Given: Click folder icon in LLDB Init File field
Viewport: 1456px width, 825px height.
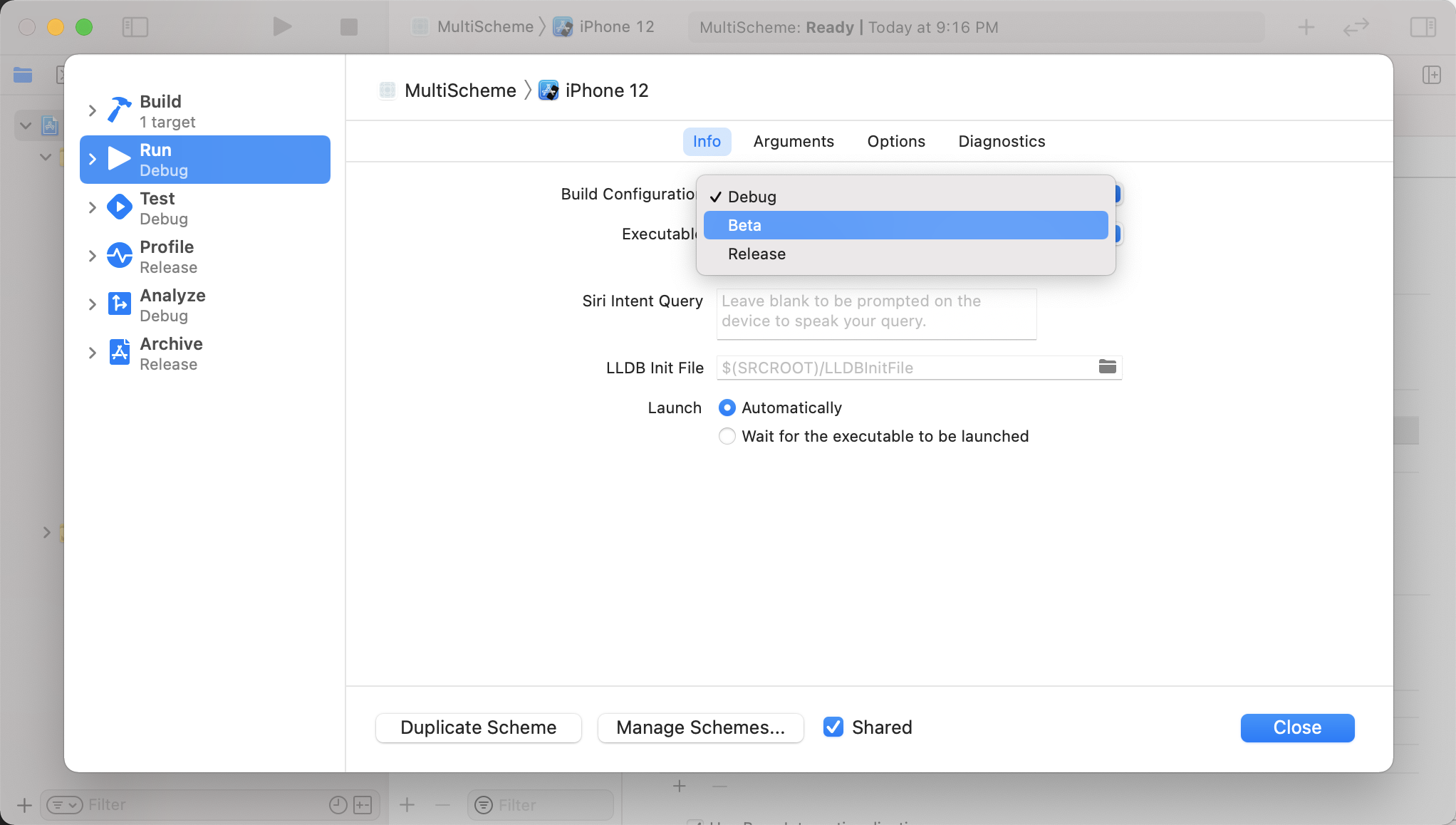Looking at the screenshot, I should tap(1107, 367).
